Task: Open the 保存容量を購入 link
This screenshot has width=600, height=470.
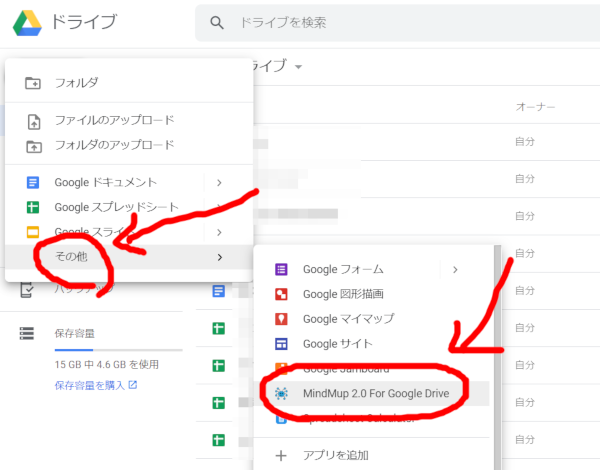Action: click(90, 385)
